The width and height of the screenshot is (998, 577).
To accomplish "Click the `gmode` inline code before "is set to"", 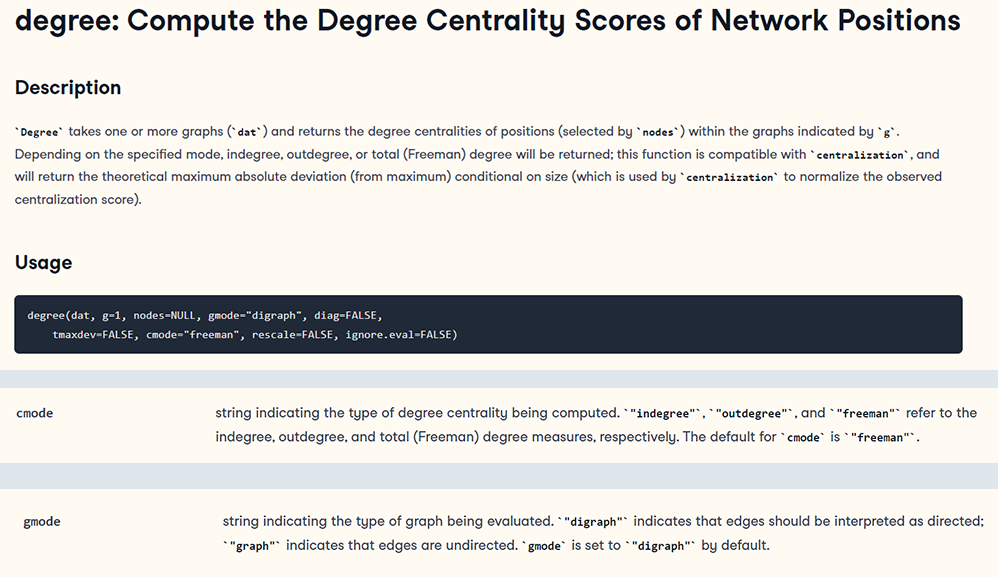I will click(x=544, y=546).
